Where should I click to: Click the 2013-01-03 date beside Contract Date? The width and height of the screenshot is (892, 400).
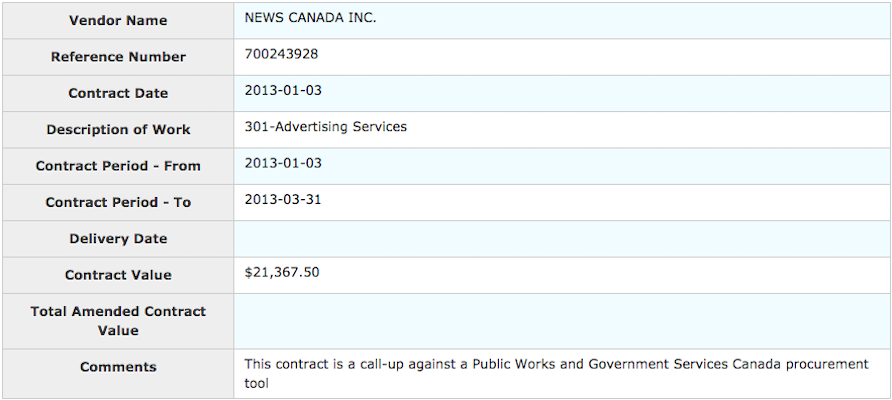283,90
